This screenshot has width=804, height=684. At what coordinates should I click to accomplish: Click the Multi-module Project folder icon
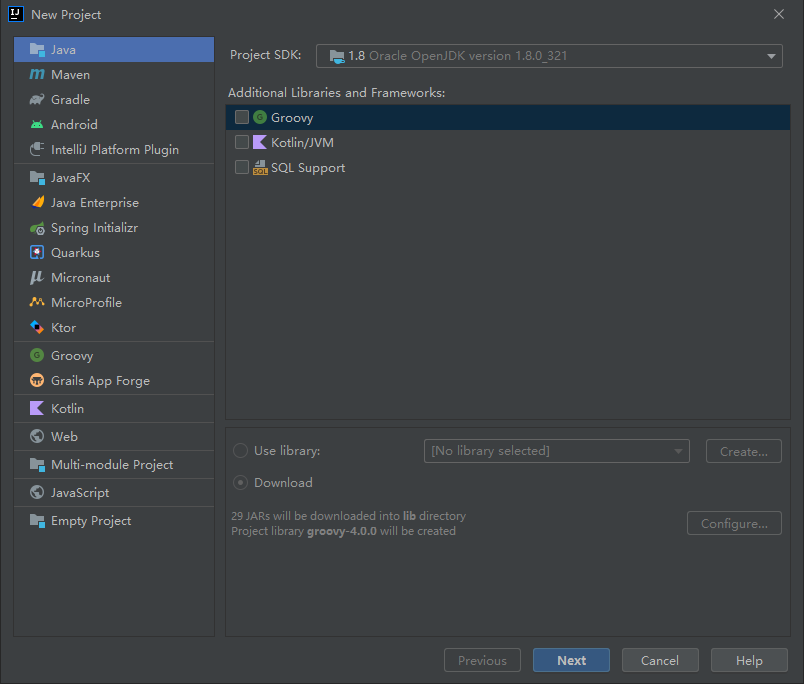(37, 465)
